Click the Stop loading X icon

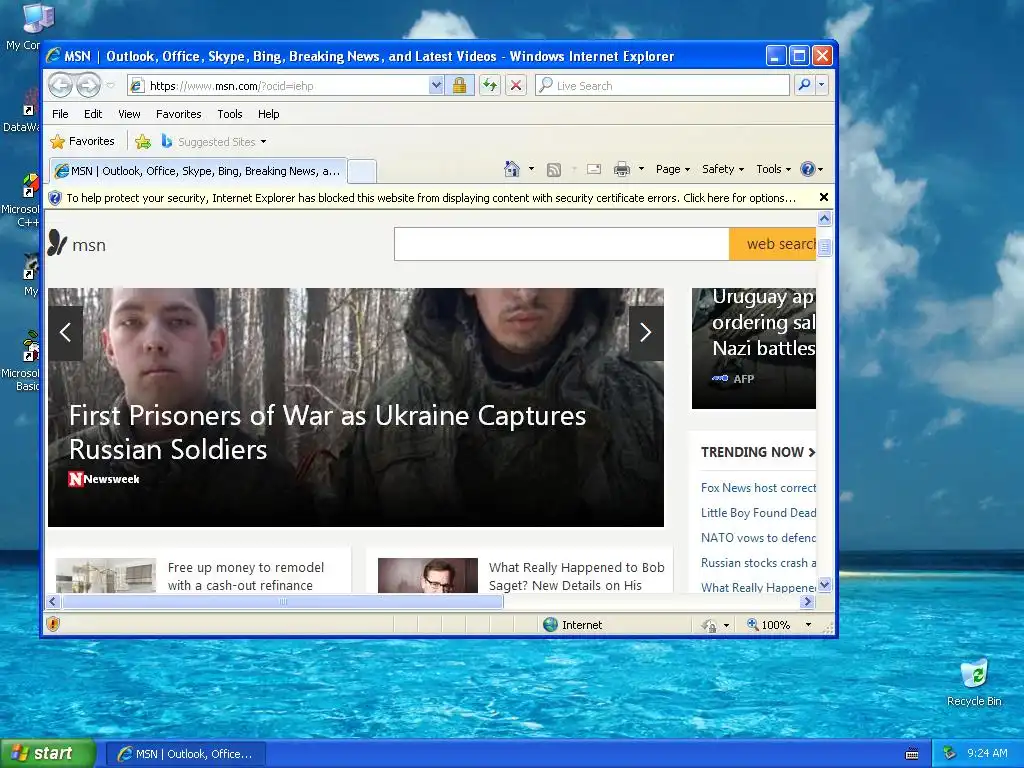(516, 86)
